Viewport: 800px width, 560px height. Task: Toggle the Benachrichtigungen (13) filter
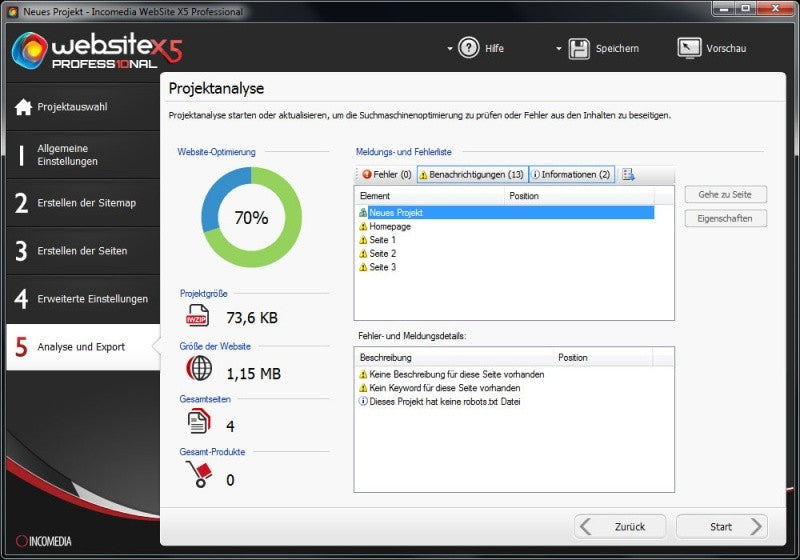[472, 174]
